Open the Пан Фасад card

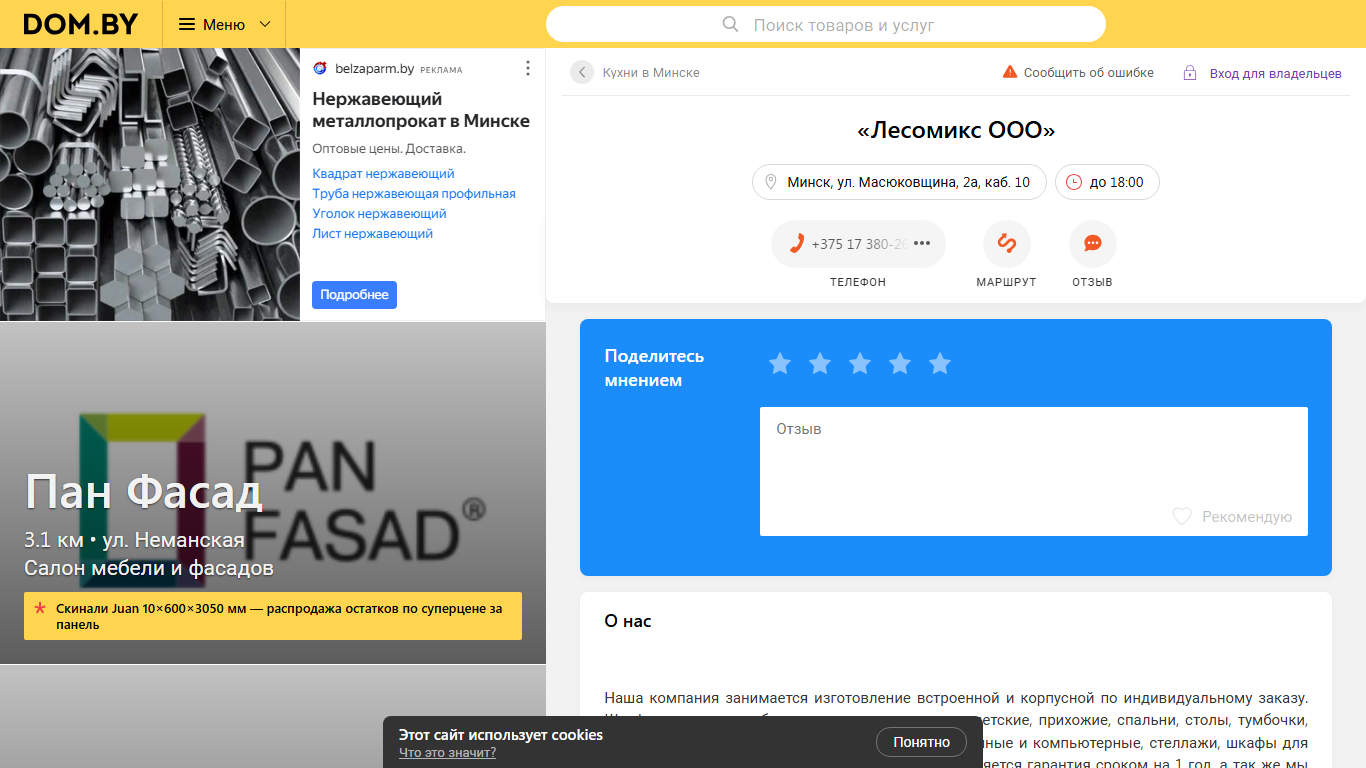pyautogui.click(x=273, y=493)
